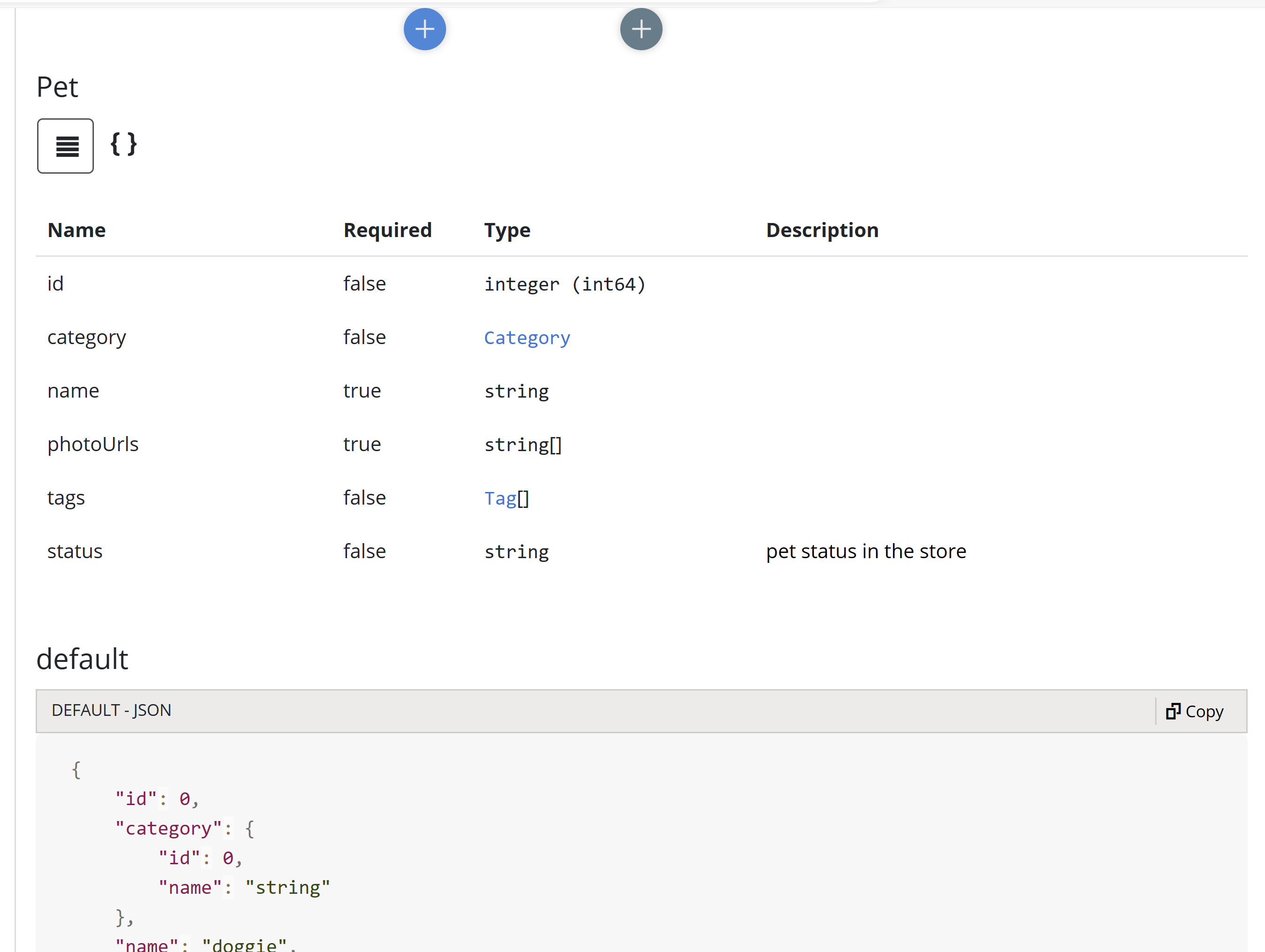The width and height of the screenshot is (1265, 952).
Task: Click the Description column header
Action: [x=822, y=230]
